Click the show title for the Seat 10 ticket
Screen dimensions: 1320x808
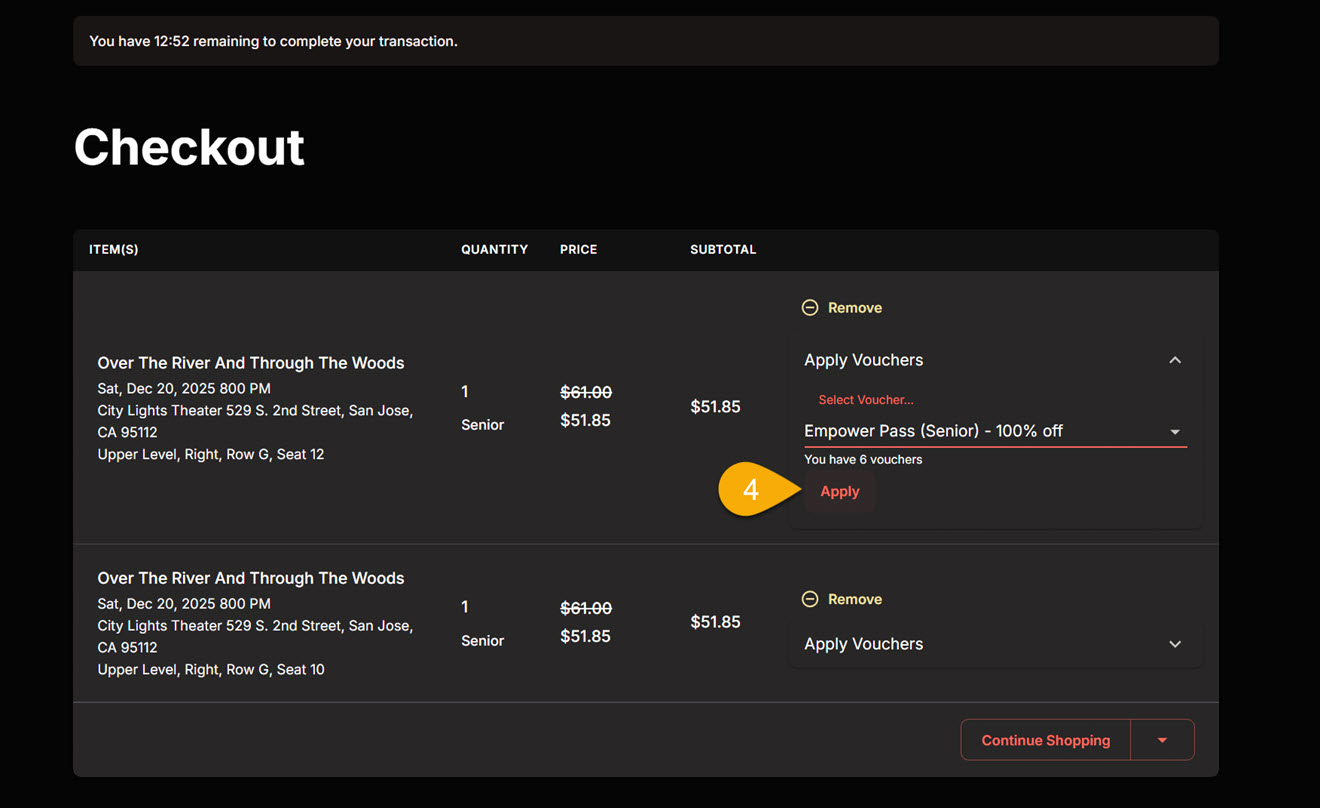click(x=251, y=578)
